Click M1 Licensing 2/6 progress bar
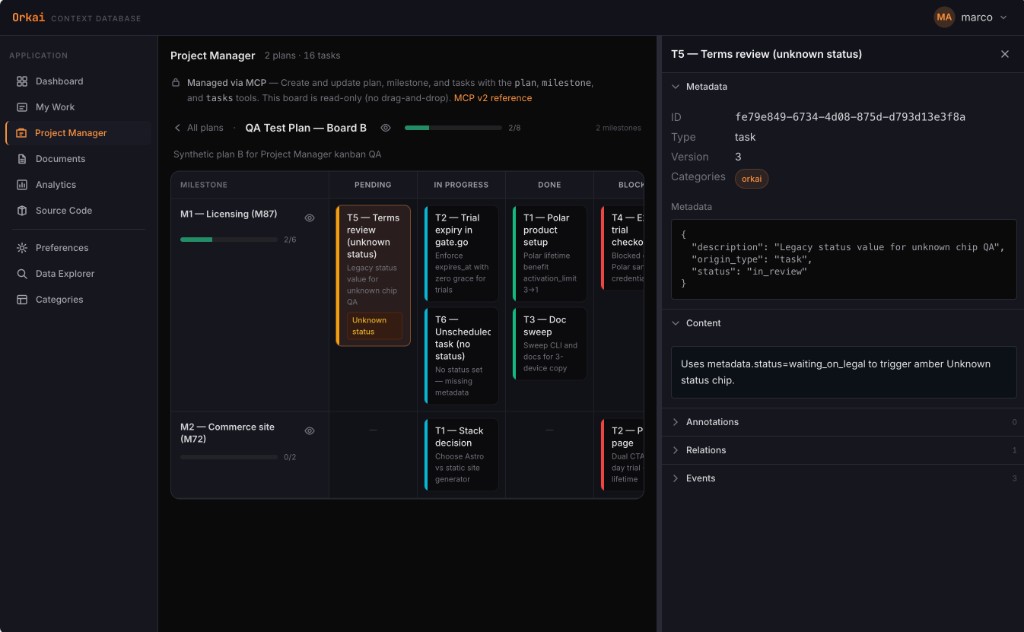The width and height of the screenshot is (1024, 632). pos(229,240)
